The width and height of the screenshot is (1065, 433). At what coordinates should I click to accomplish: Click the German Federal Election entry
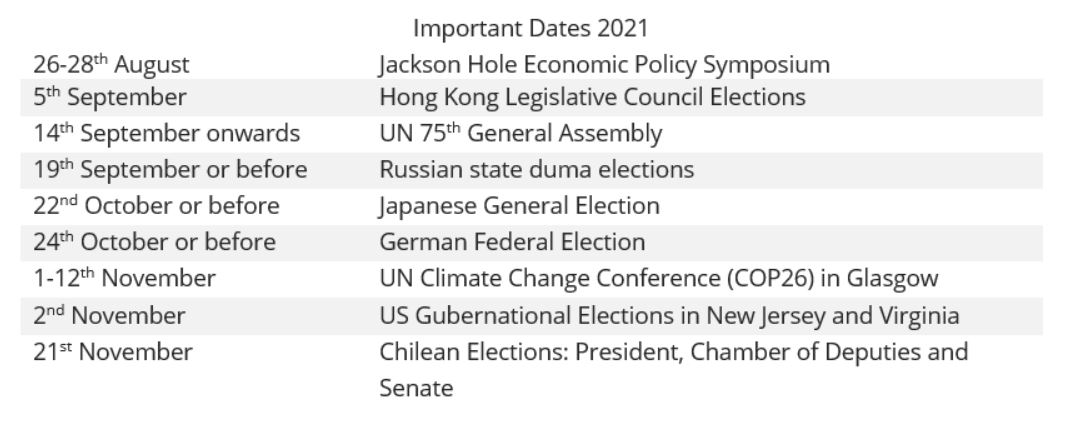[x=512, y=242]
